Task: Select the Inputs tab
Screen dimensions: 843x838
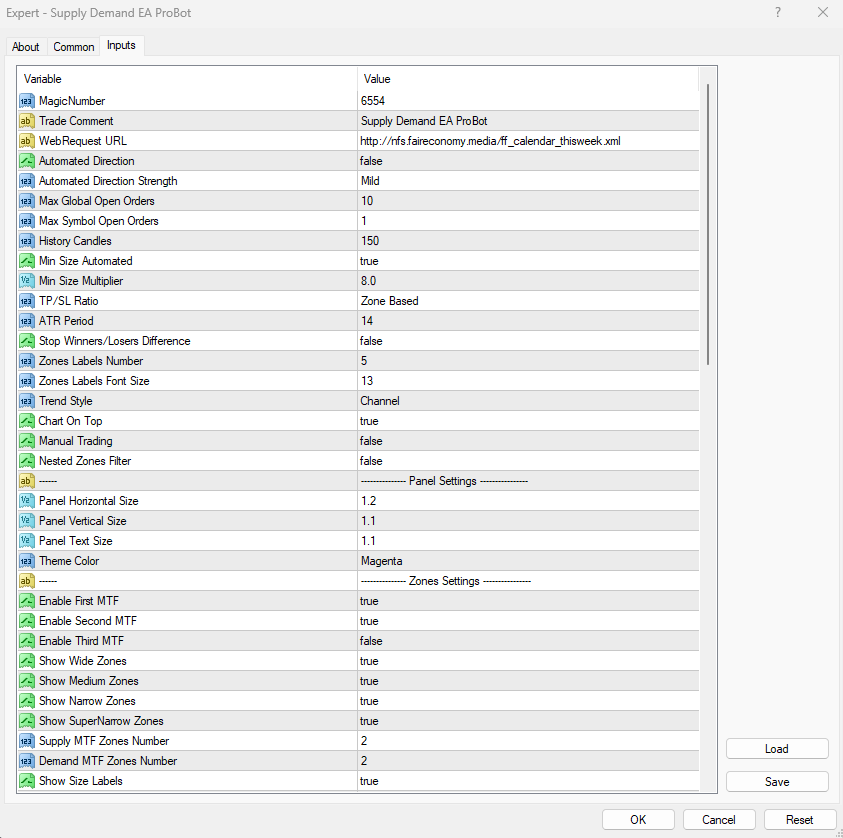Action: 121,45
